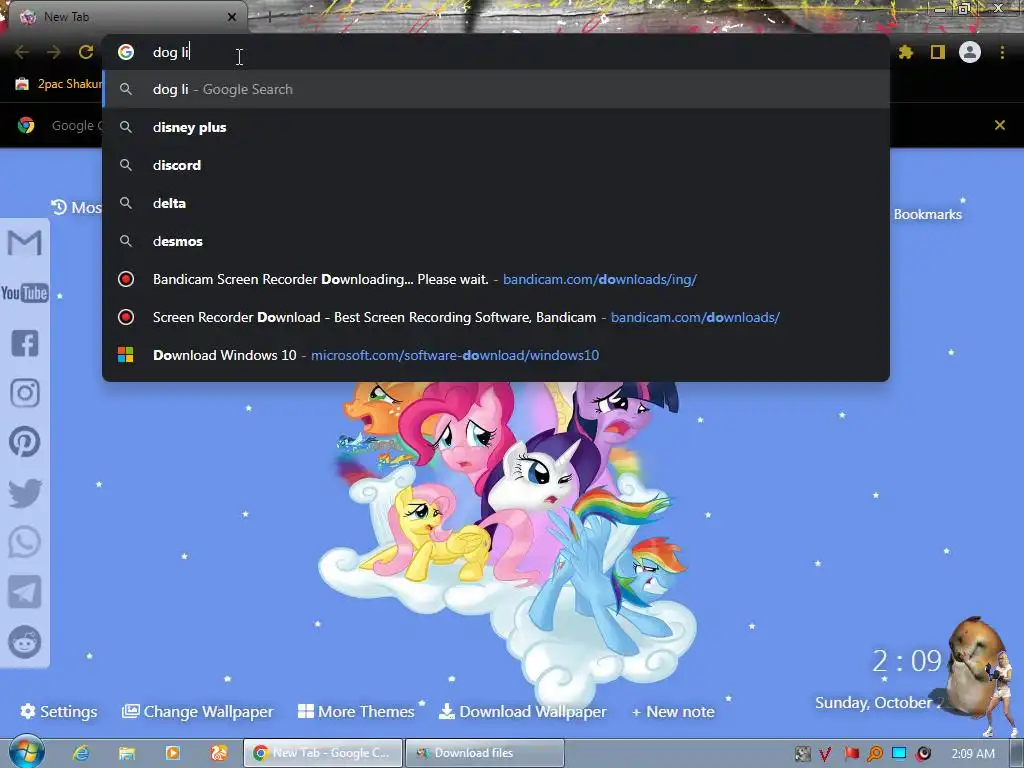The width and height of the screenshot is (1024, 768).
Task: Switch to Download files taskbar window
Action: click(485, 753)
